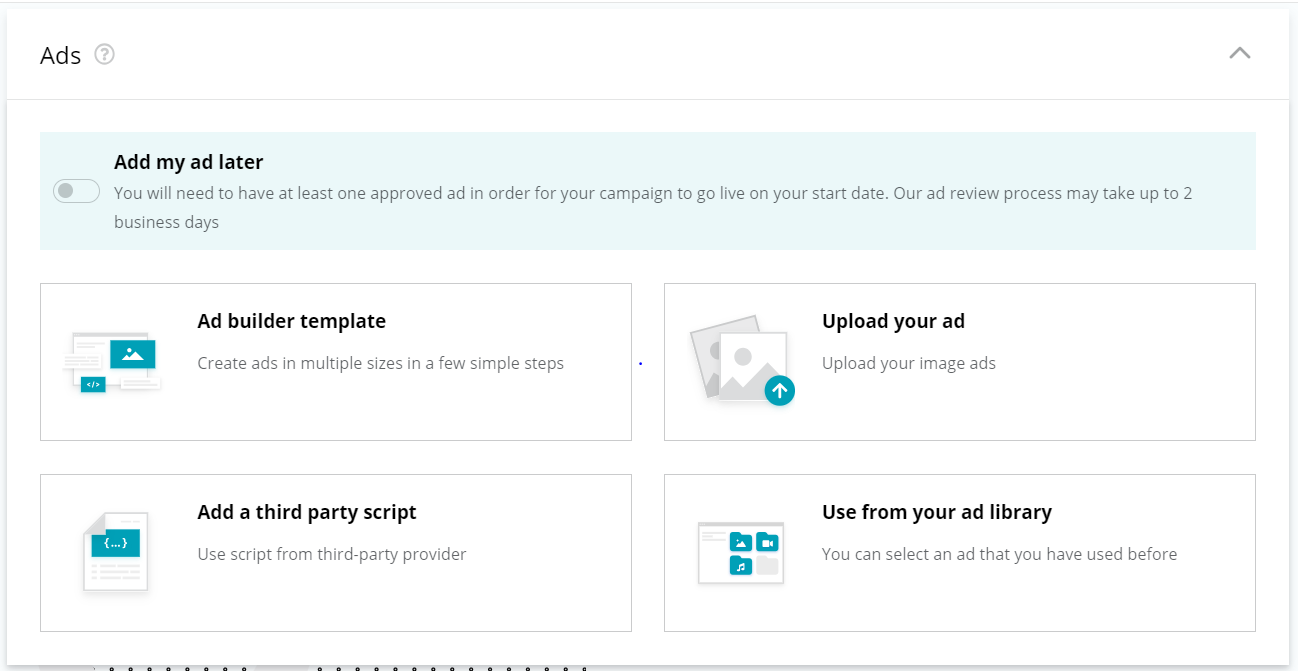1298x671 pixels.
Task: Click the ad library media grid icon
Action: (741, 553)
